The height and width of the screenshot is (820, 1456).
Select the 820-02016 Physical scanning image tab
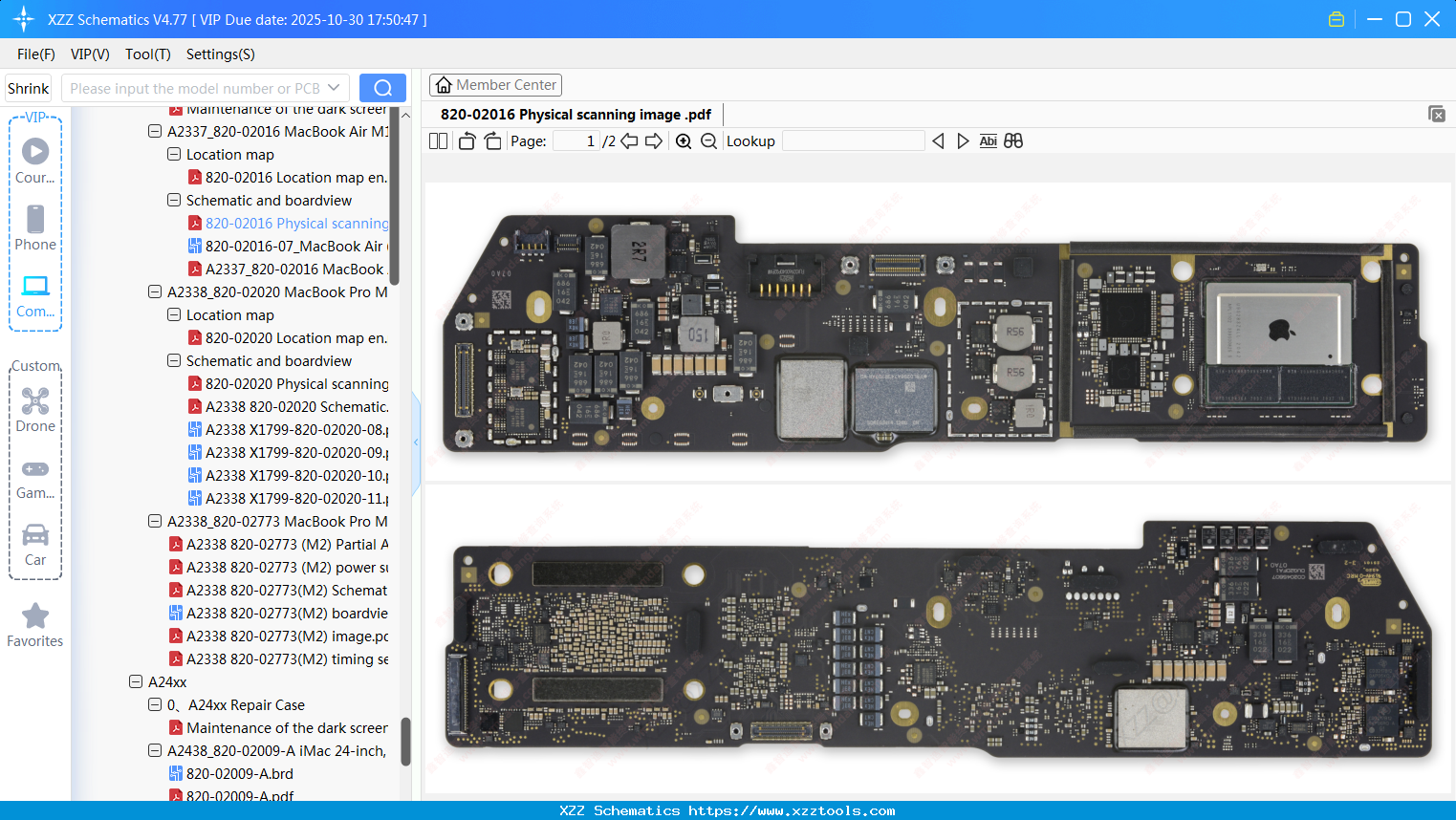pos(576,115)
